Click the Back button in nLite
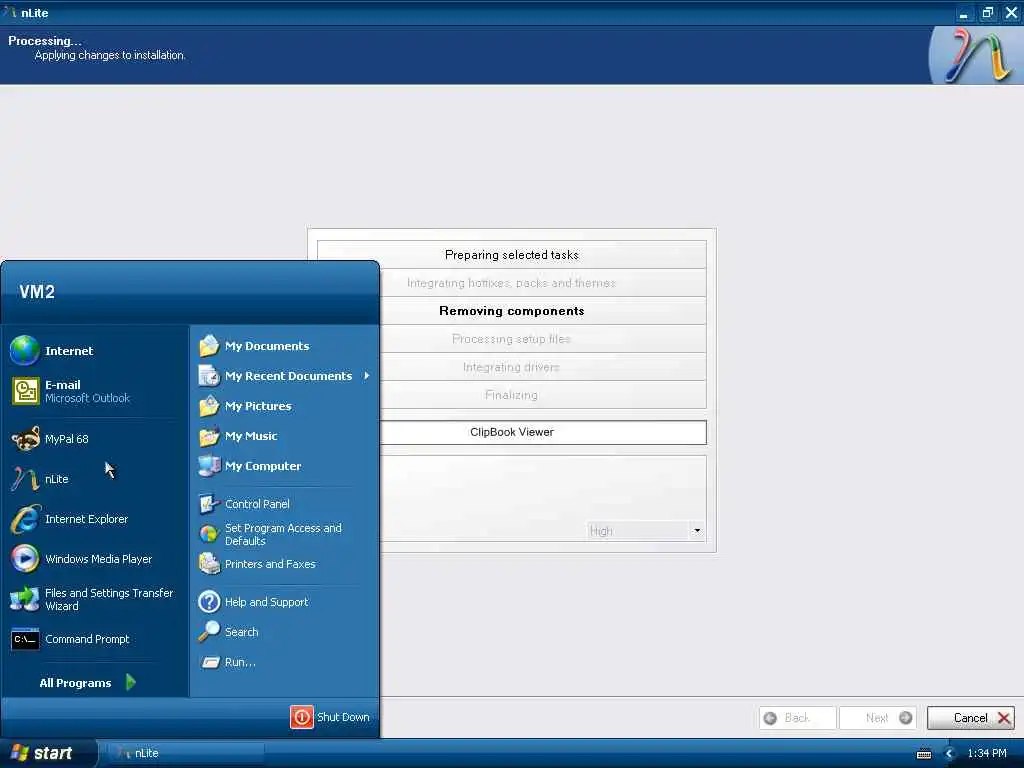Screen dimensions: 1024x768 coord(797,718)
